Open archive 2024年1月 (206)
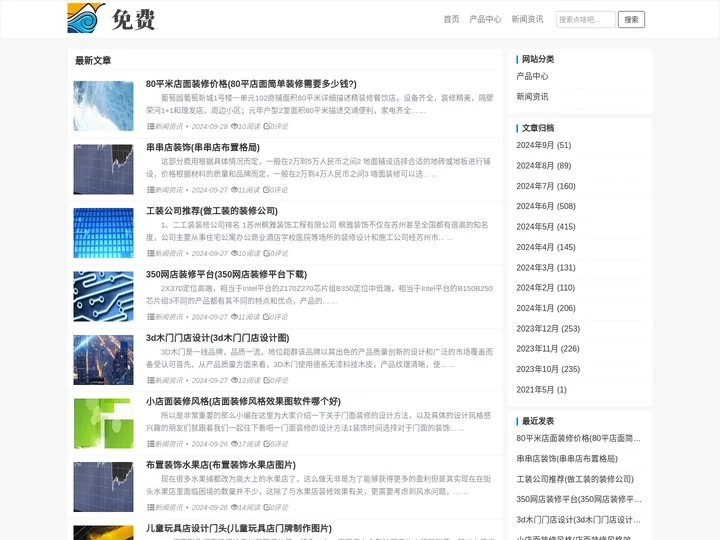The image size is (720, 540). click(x=546, y=308)
